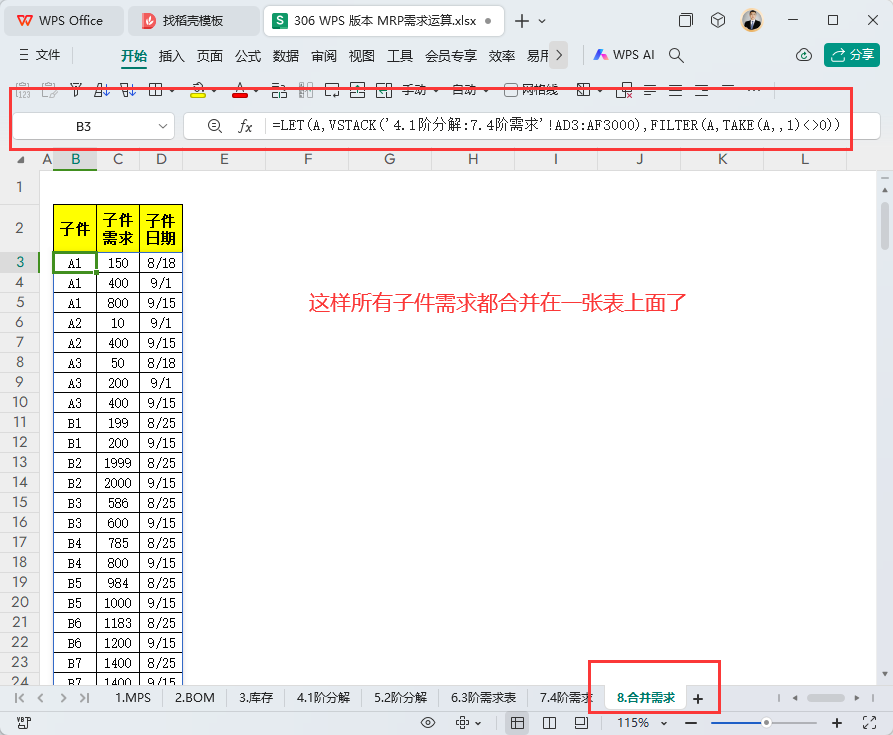Image resolution: width=893 pixels, height=735 pixels.
Task: Switch to the 2.BOM sheet tab
Action: [195, 697]
